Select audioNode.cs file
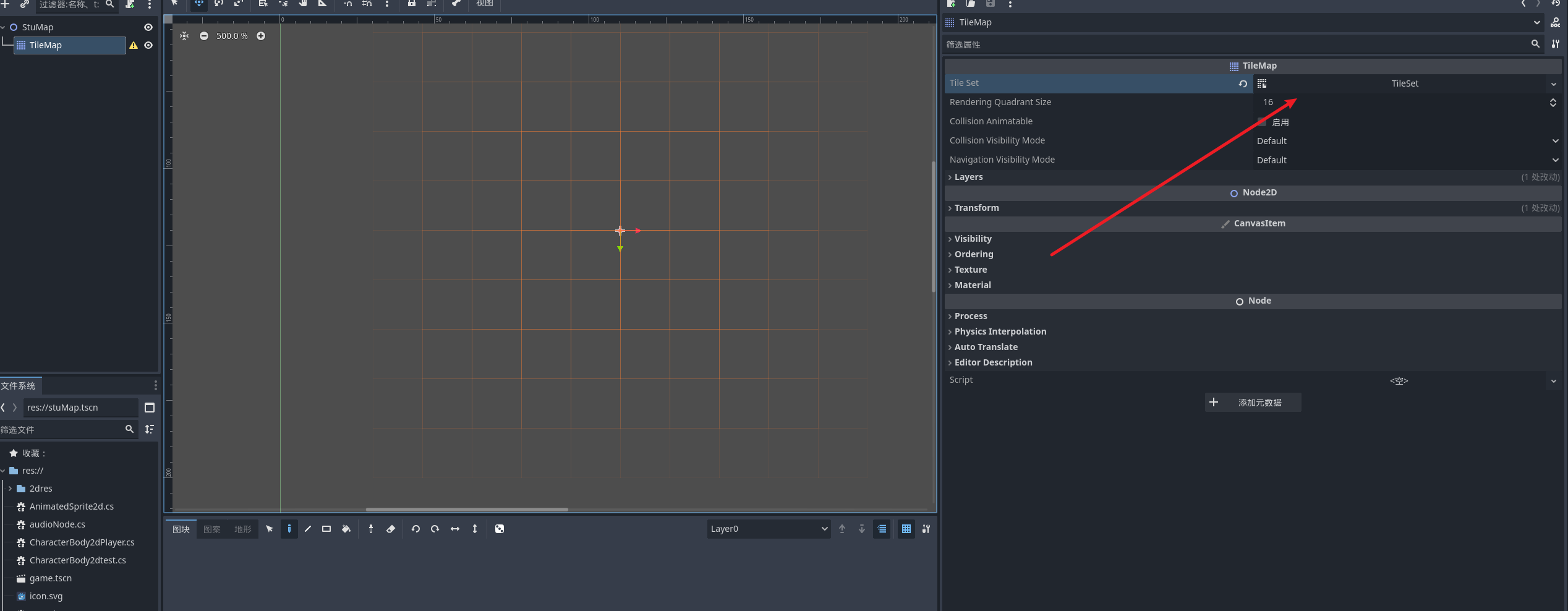The image size is (1568, 611). pos(58,524)
